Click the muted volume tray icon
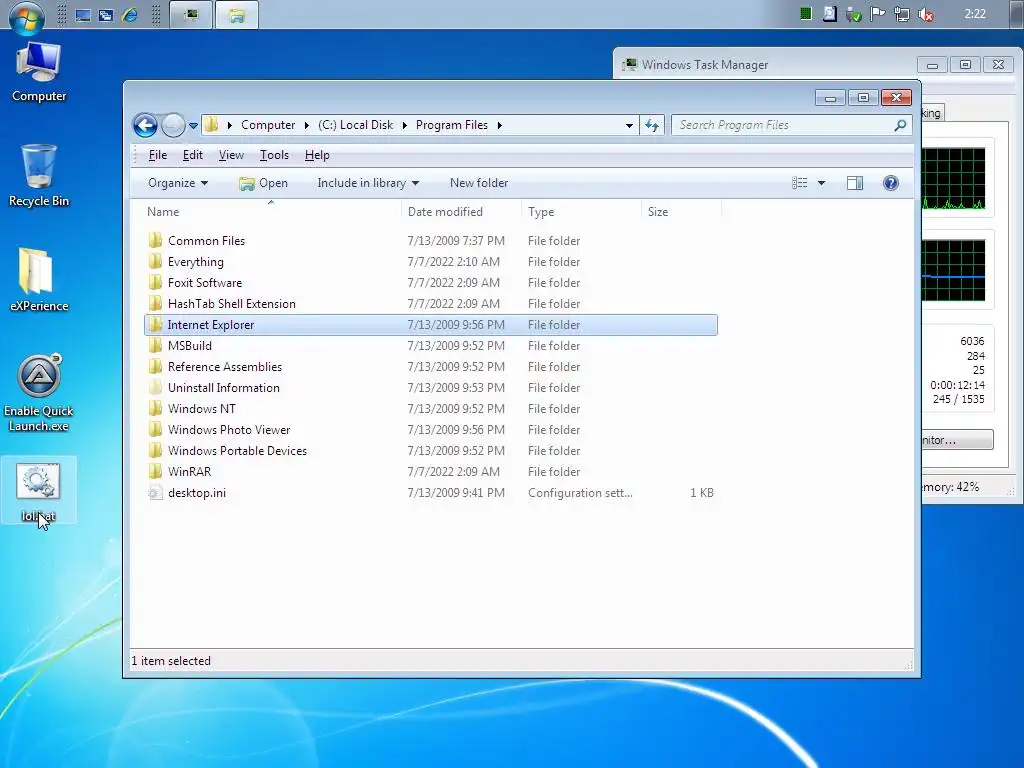The height and width of the screenshot is (768, 1024). click(x=926, y=14)
